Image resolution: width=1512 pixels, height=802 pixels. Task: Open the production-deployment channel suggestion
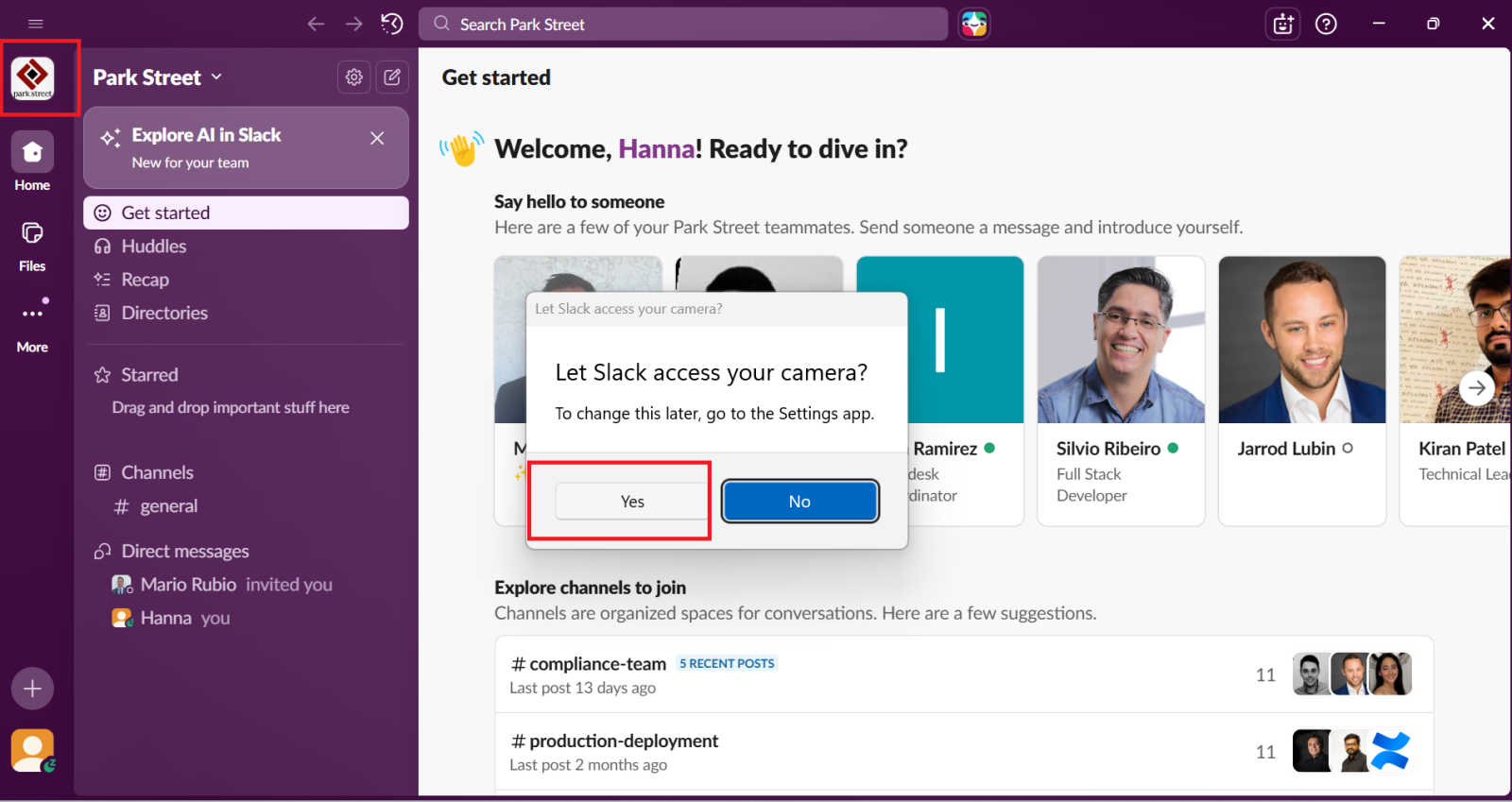(x=964, y=752)
